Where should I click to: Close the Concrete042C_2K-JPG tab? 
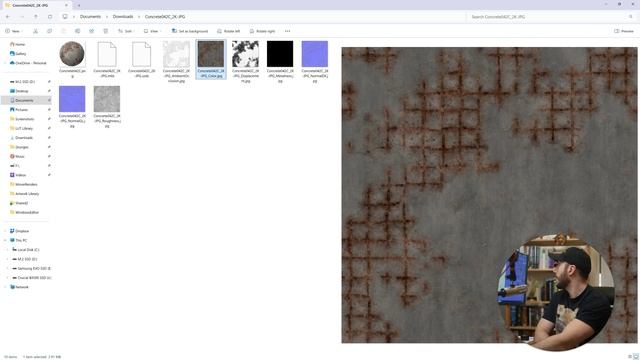coord(66,5)
